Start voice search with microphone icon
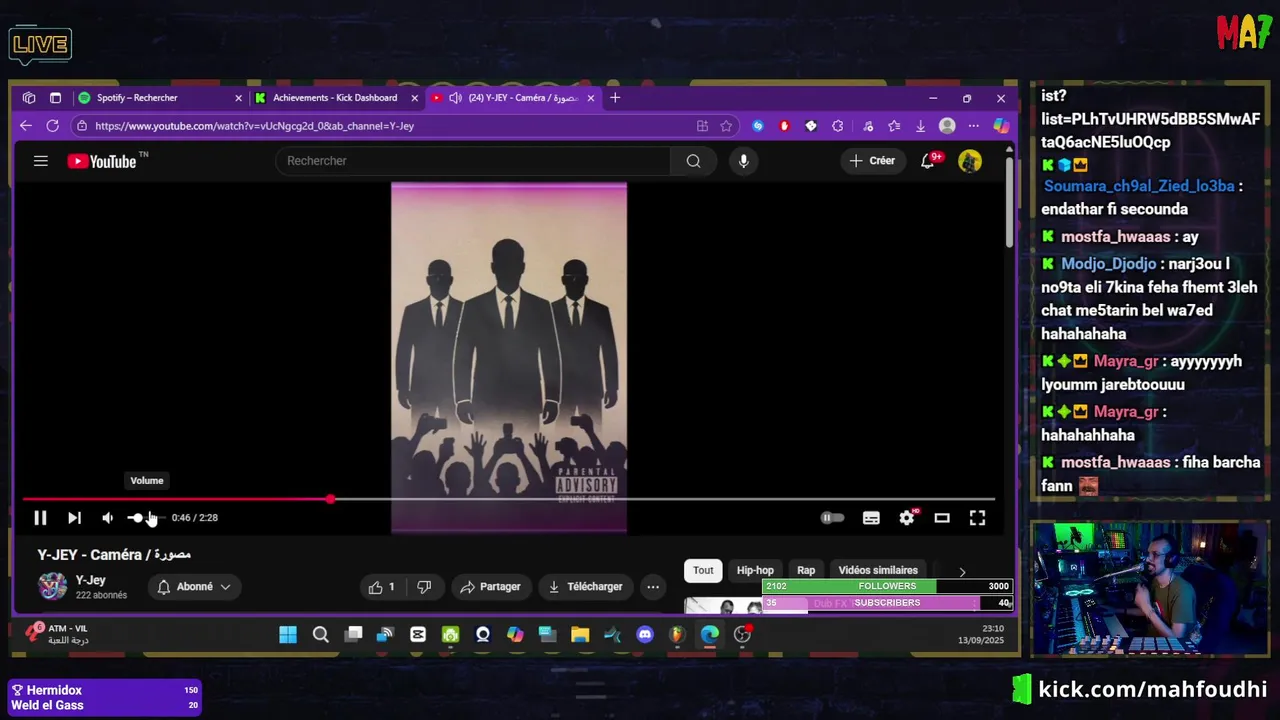1280x720 pixels. [743, 161]
